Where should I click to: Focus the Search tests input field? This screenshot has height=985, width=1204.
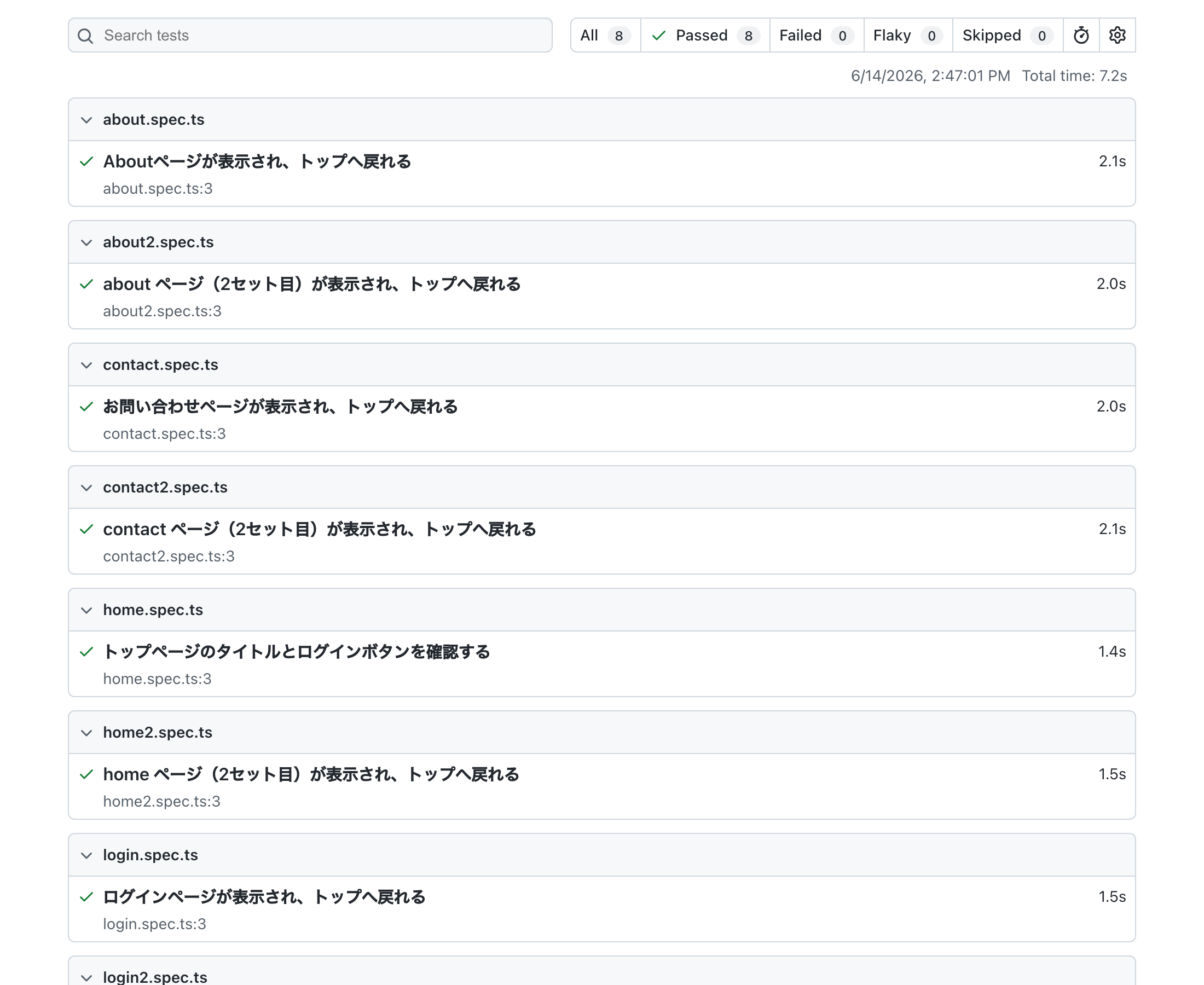[310, 35]
